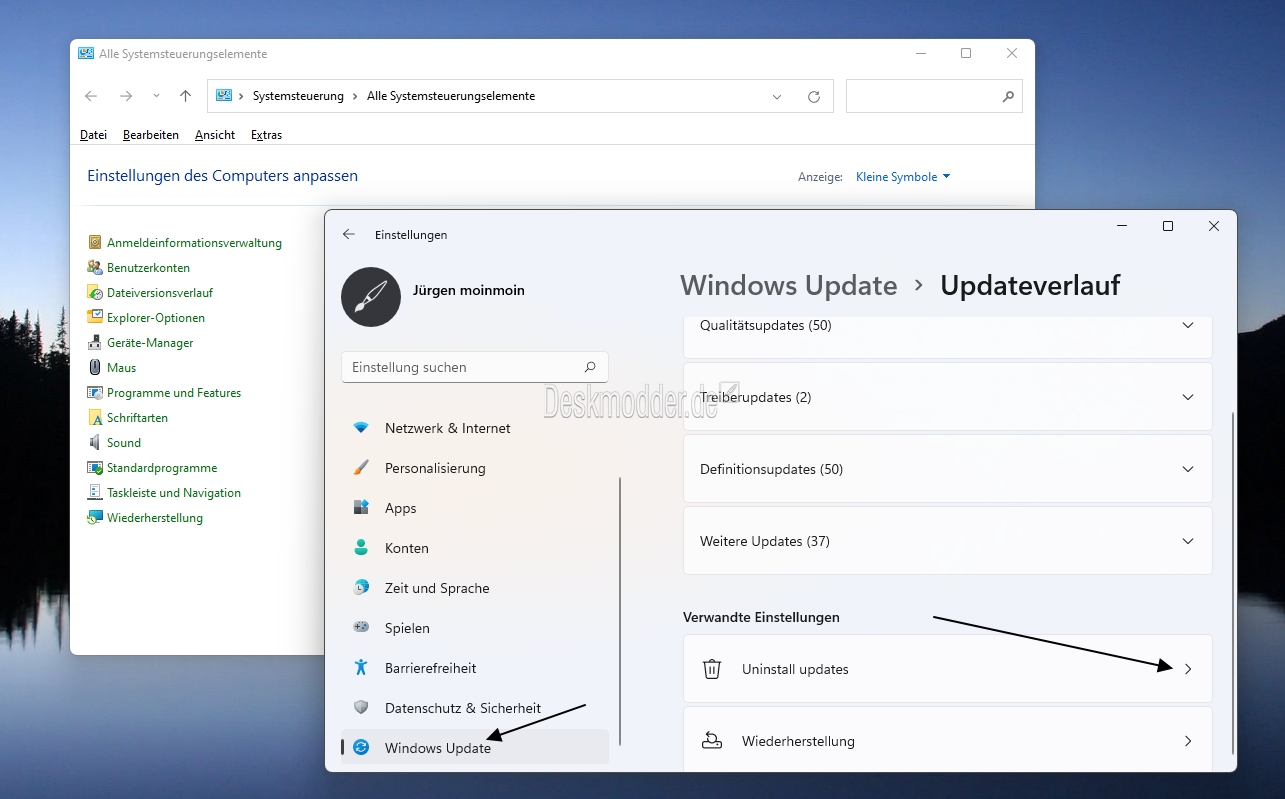
Task: Click the Konten person icon
Action: pyautogui.click(x=361, y=548)
